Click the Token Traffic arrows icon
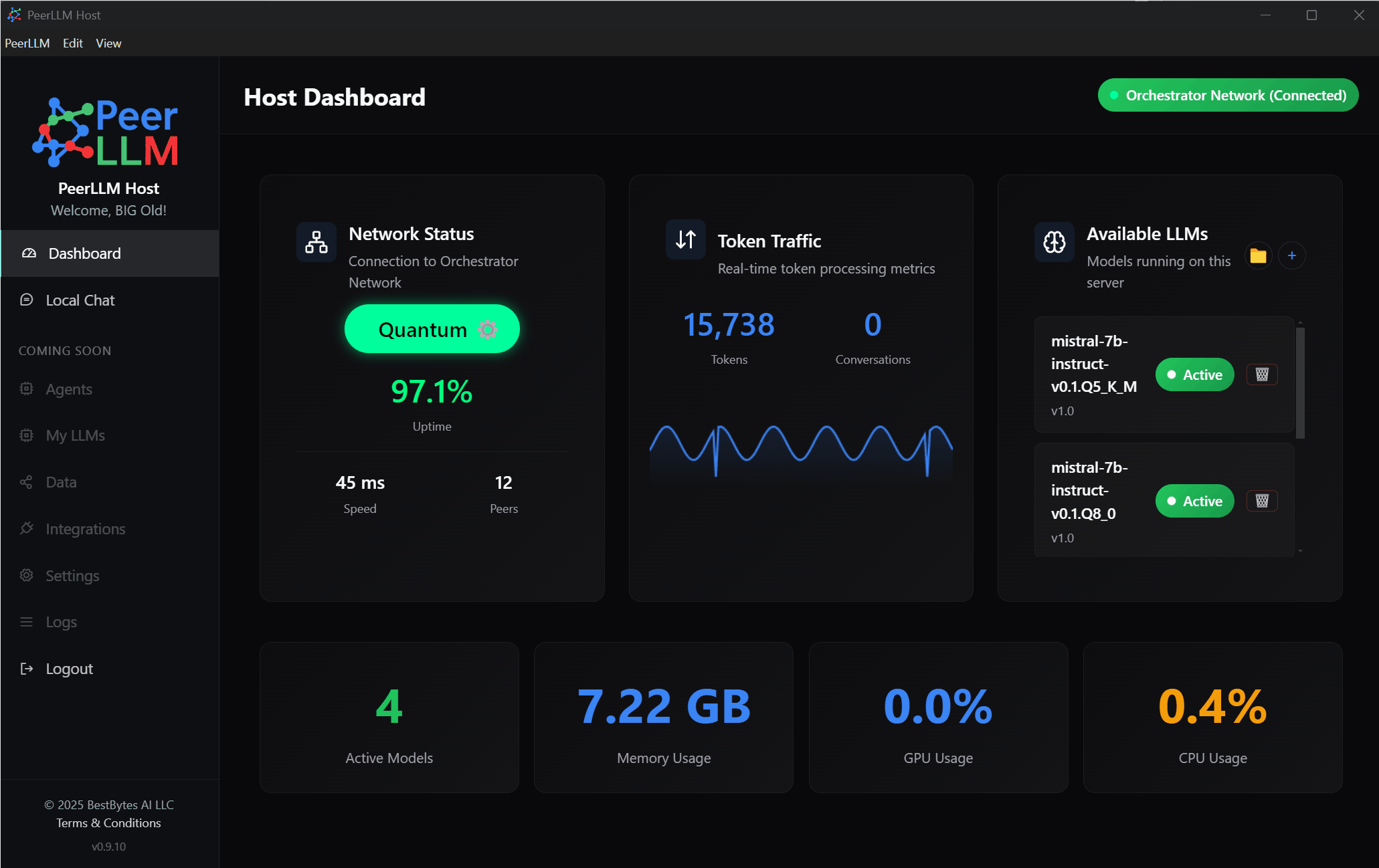 (x=685, y=239)
